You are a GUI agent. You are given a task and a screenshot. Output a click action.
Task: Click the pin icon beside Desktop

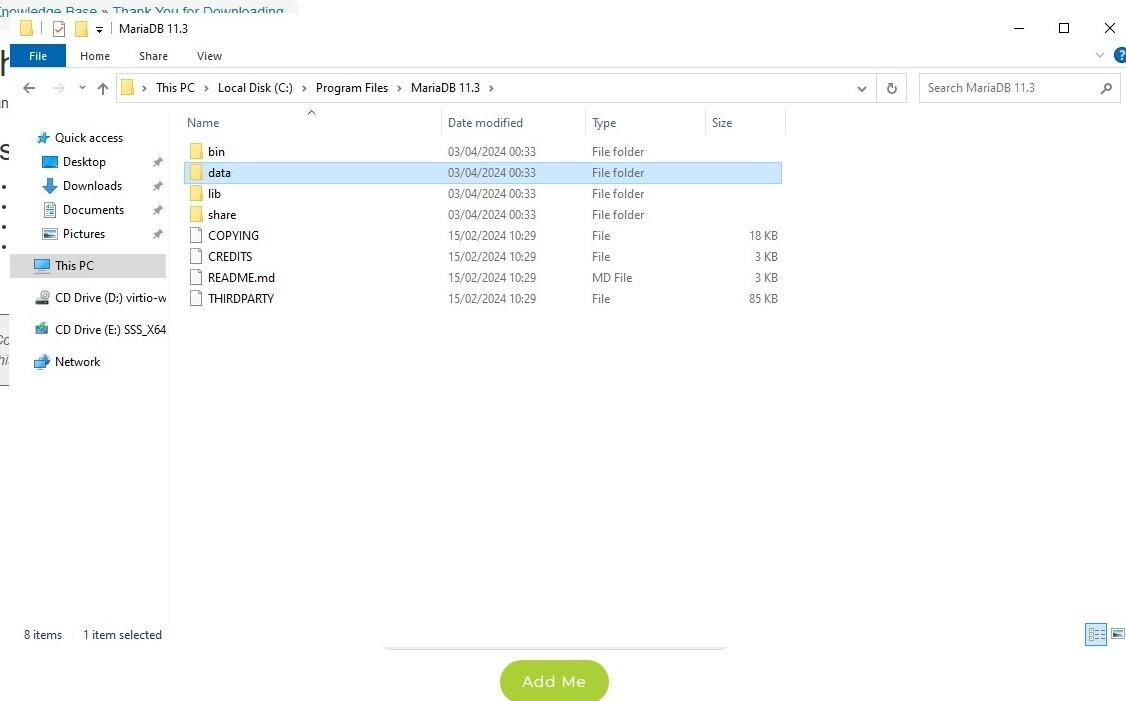[157, 162]
